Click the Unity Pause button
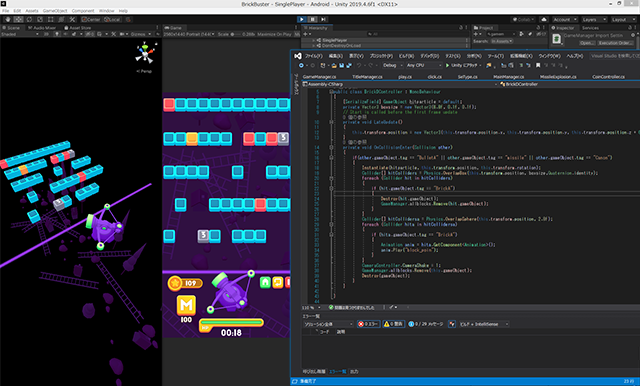This screenshot has width=640, height=386. point(313,19)
